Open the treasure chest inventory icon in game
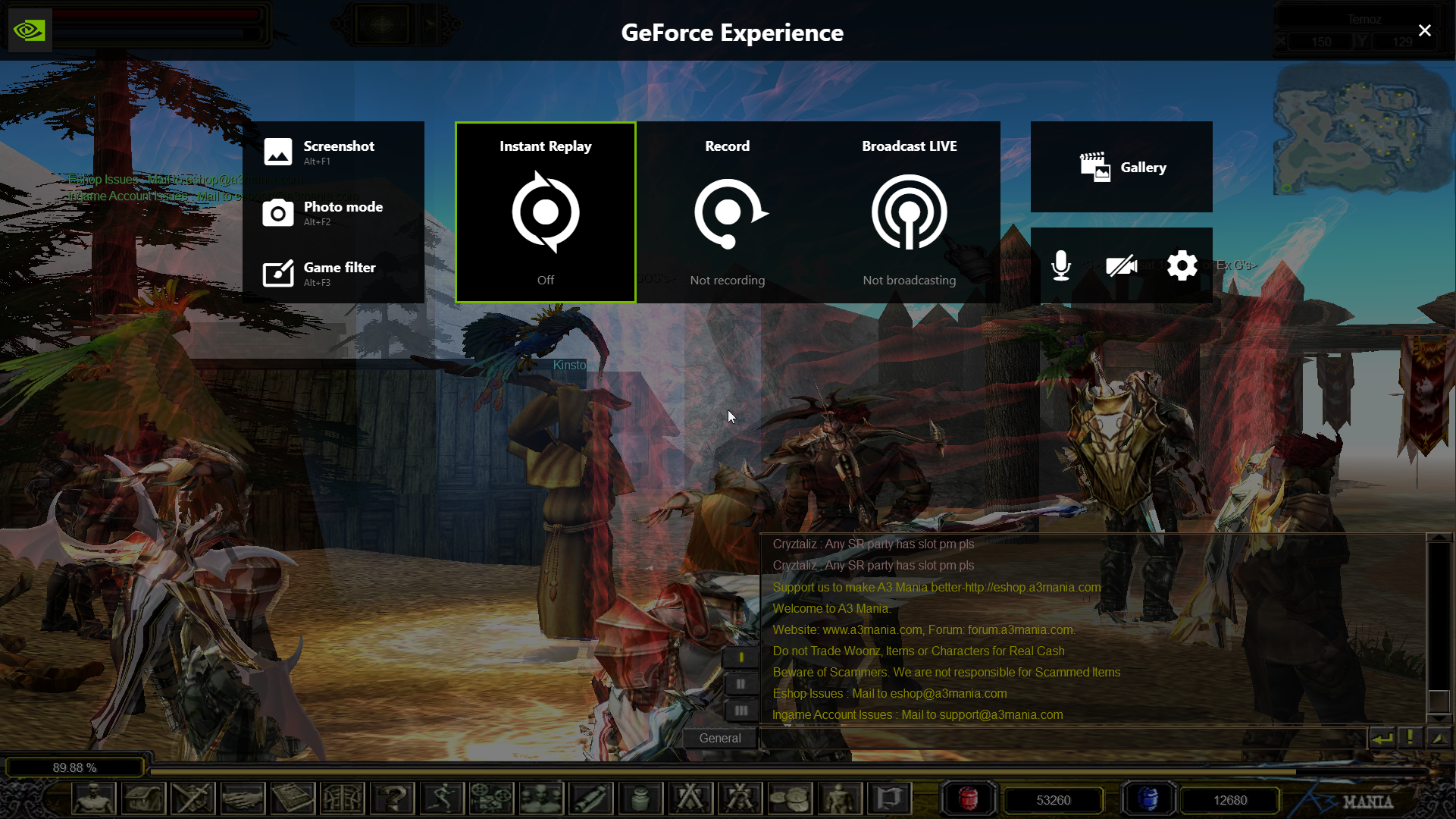1456x819 pixels. click(143, 799)
